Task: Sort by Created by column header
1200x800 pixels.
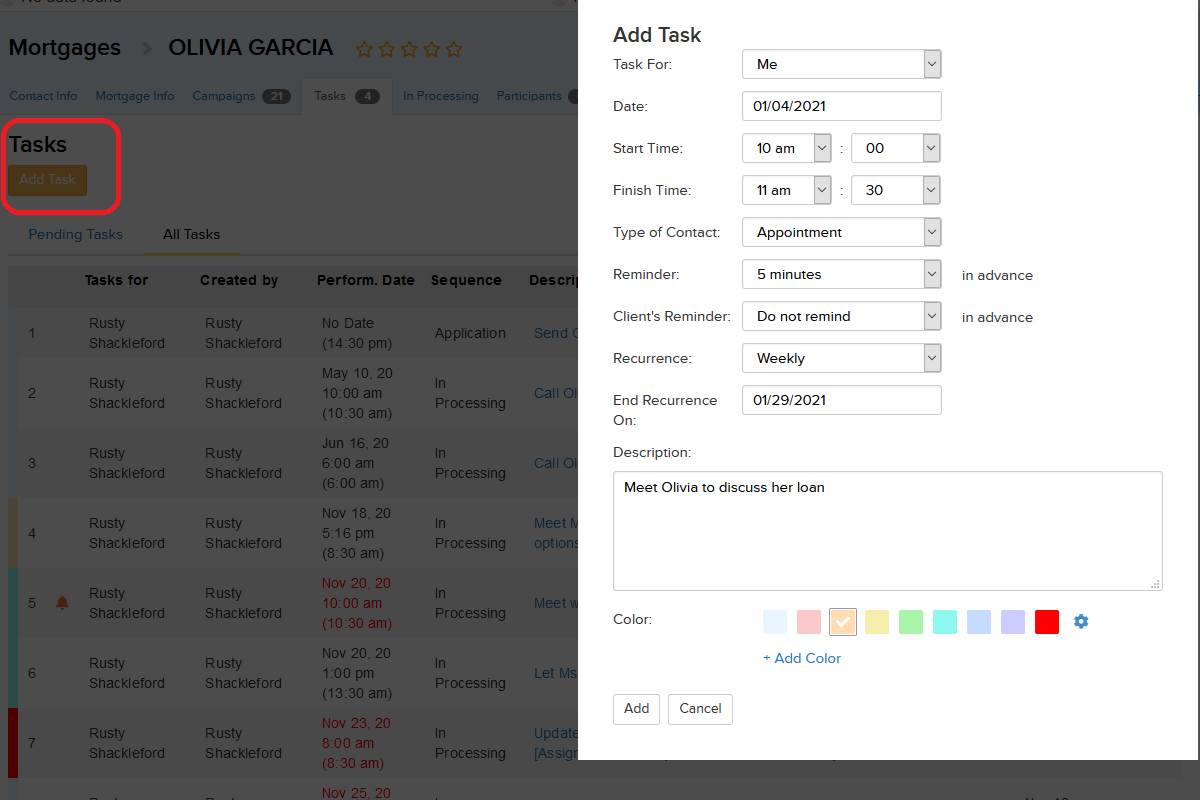Action: 239,280
